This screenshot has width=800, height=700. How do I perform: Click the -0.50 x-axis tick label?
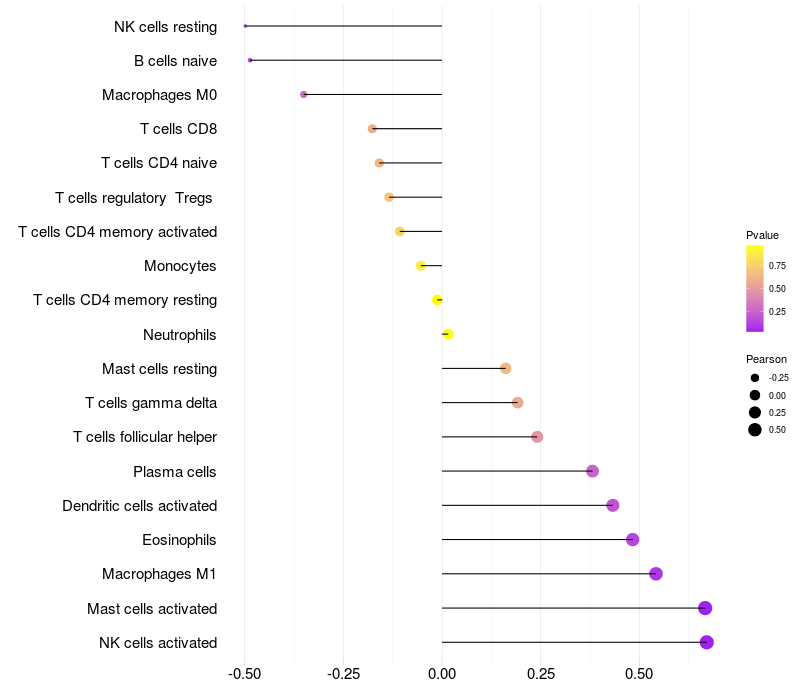pos(244,674)
